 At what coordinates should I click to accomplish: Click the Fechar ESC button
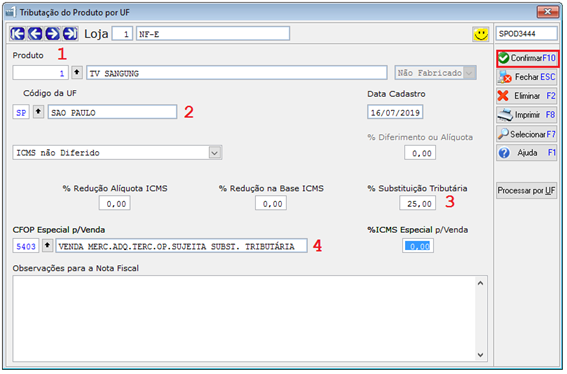tap(526, 77)
